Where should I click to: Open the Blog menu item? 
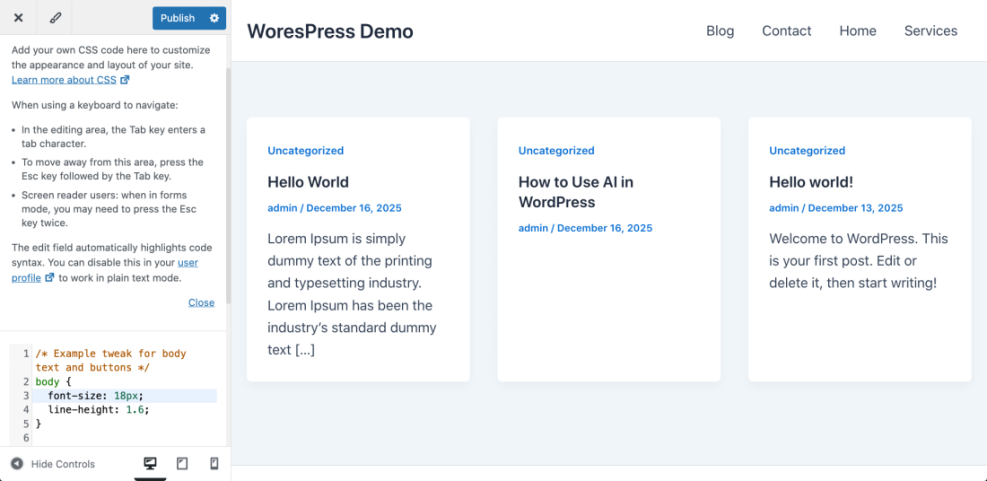tap(720, 31)
